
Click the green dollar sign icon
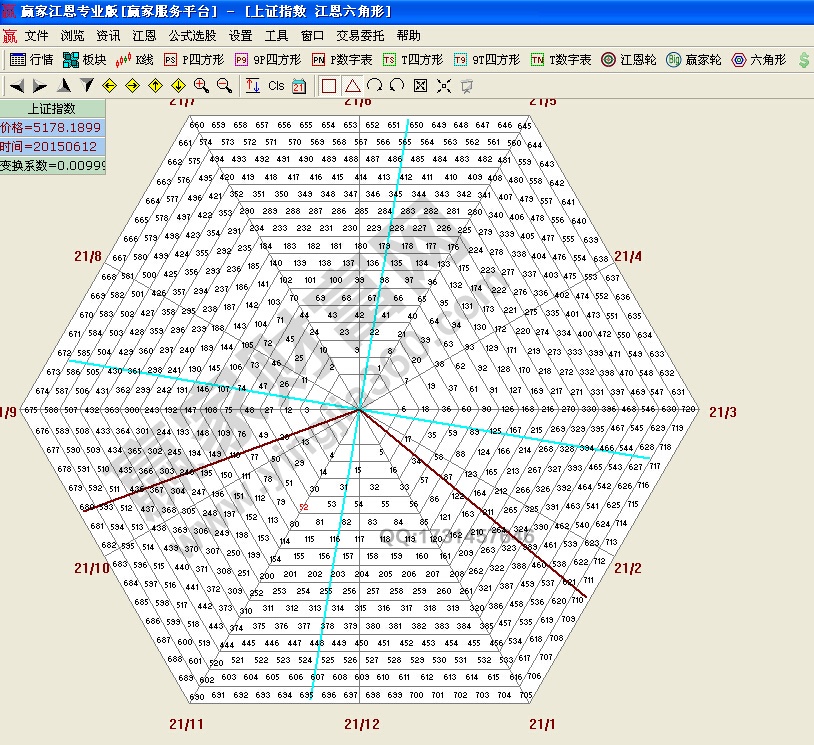pos(804,60)
